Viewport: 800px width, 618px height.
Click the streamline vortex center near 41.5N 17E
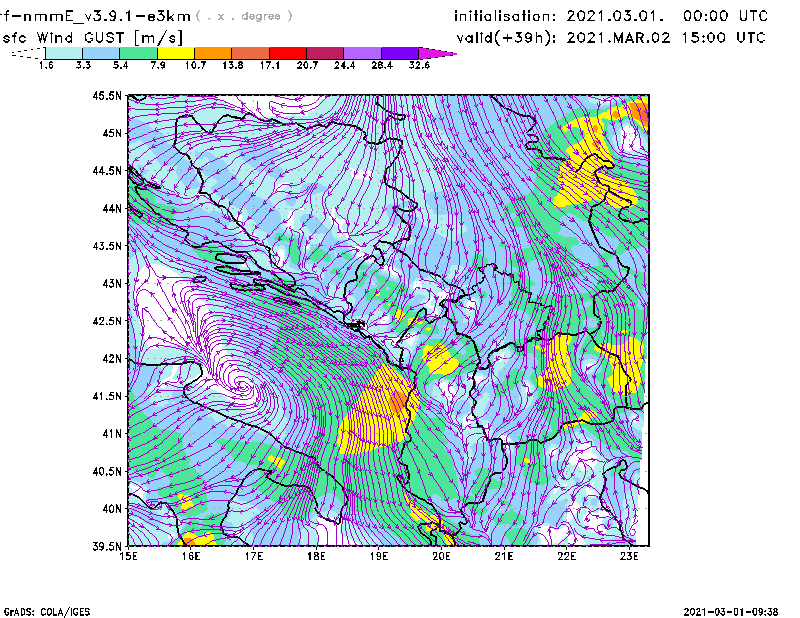point(243,386)
